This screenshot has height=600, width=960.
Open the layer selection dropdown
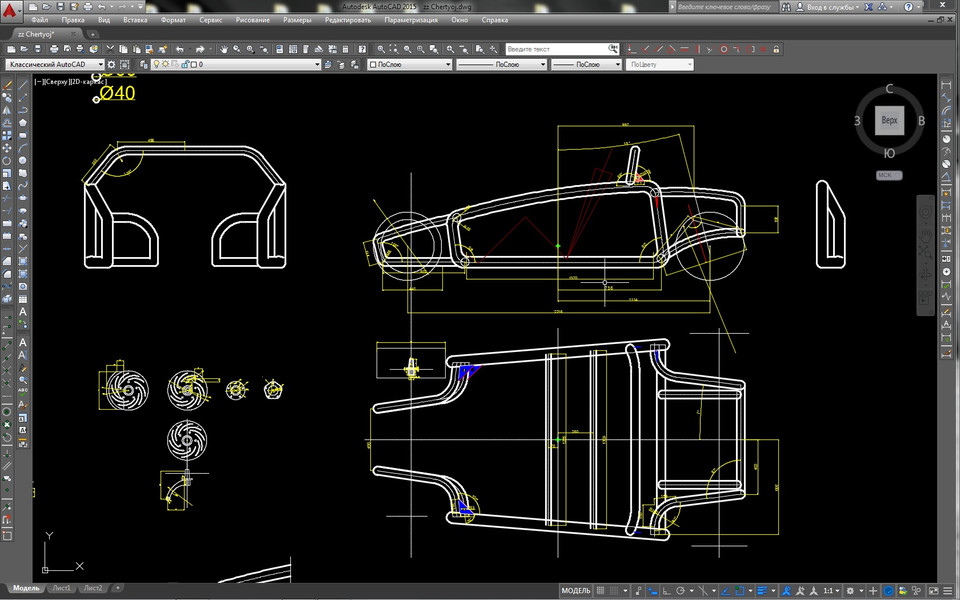tap(317, 64)
